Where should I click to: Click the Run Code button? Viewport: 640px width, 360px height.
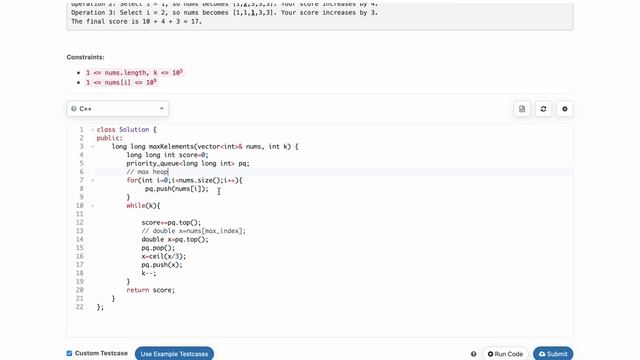click(x=505, y=354)
